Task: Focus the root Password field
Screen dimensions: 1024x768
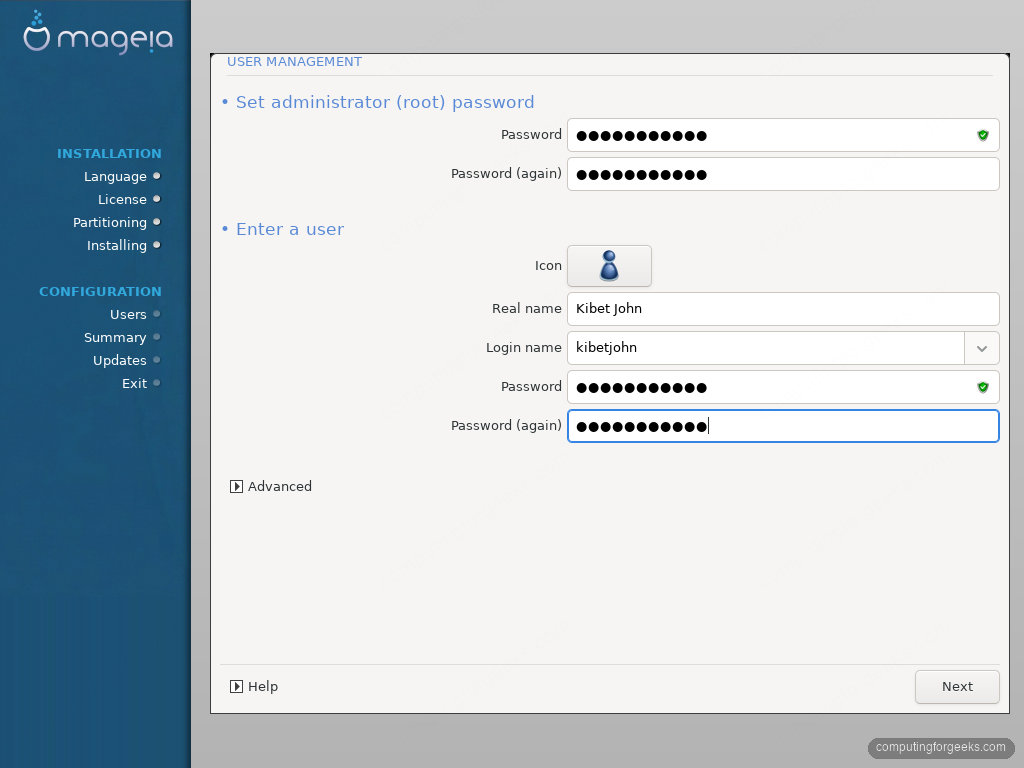Action: pos(783,135)
